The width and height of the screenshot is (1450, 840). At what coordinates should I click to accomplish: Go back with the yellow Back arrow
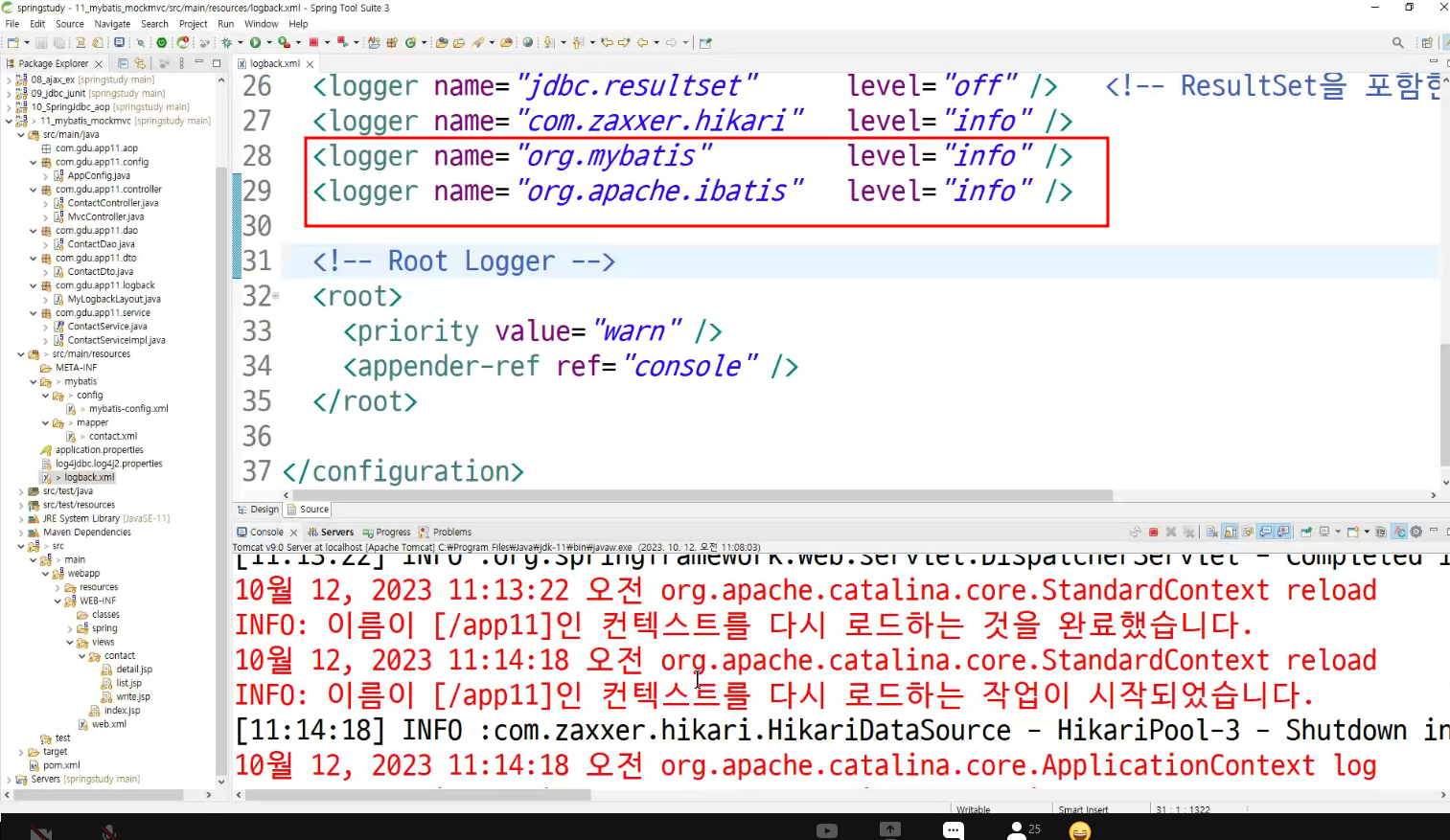point(642,42)
